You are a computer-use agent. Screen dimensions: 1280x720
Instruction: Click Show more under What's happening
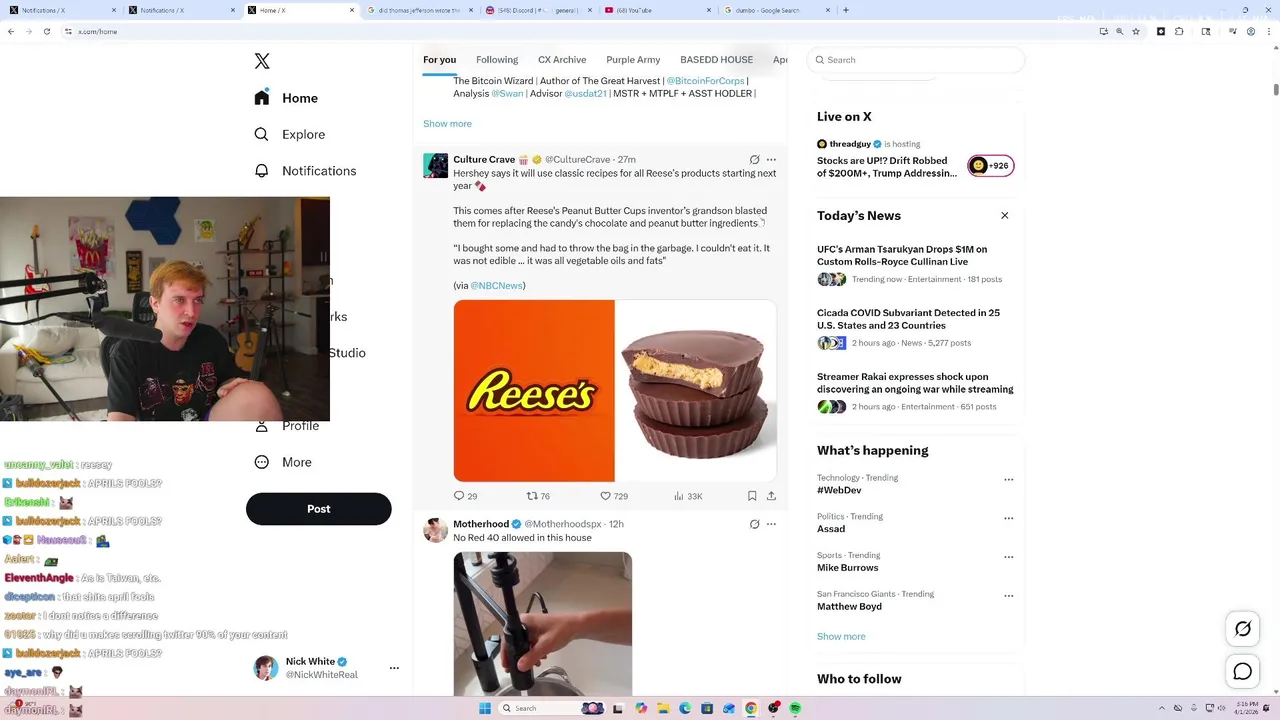(x=841, y=637)
